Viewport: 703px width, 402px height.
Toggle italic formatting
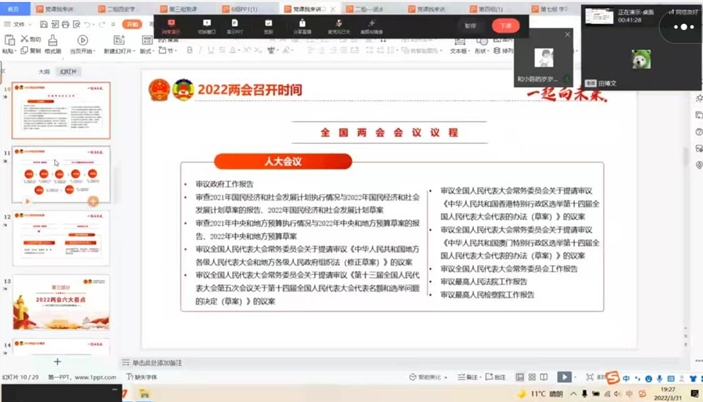point(200,50)
